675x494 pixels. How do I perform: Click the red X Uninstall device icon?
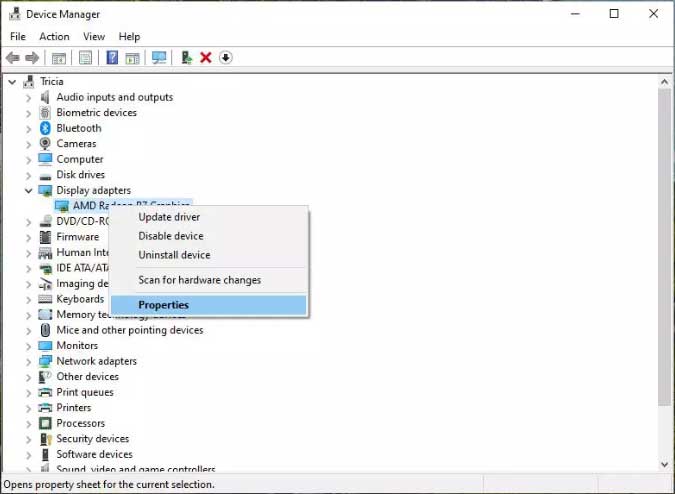pyautogui.click(x=206, y=57)
